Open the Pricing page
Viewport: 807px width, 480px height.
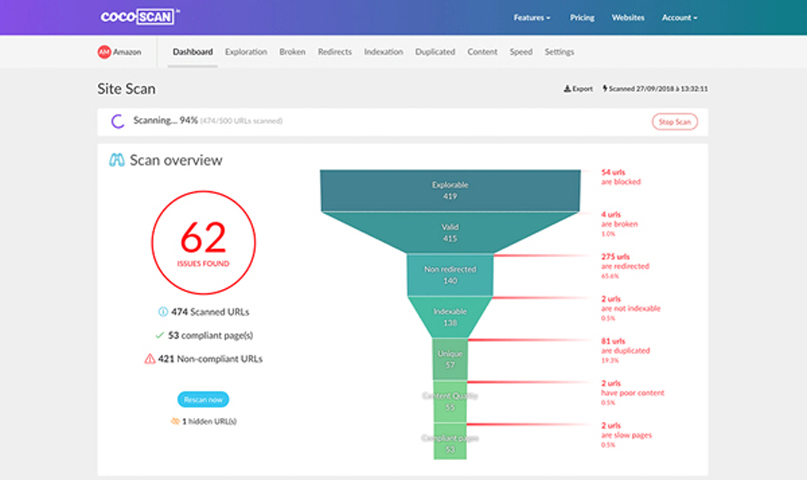click(582, 17)
